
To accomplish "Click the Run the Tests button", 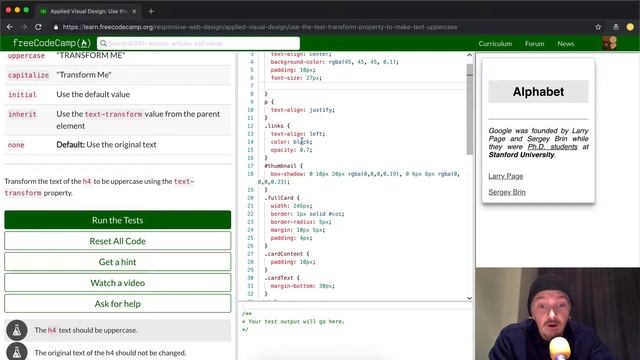I will coord(118,220).
